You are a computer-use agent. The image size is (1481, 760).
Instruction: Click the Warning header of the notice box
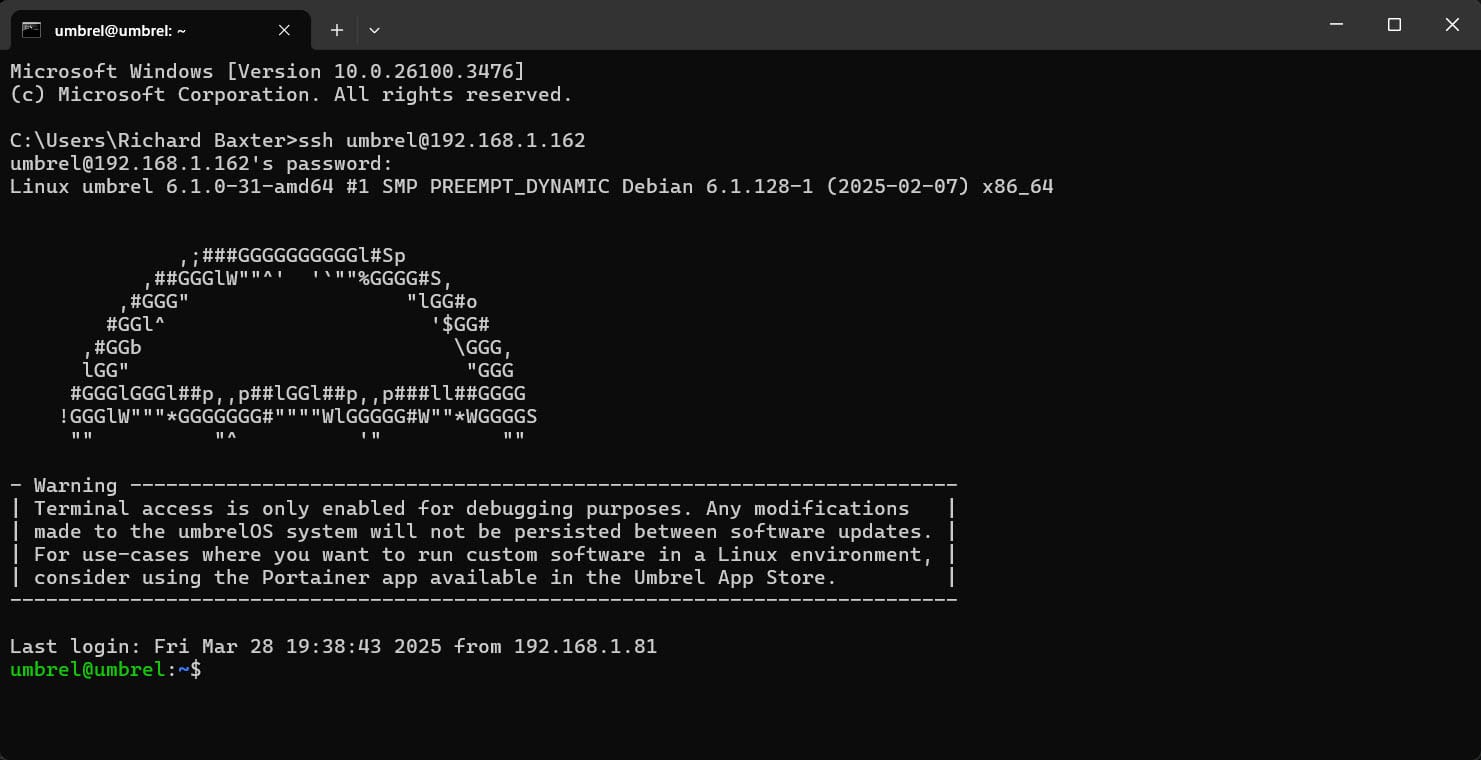tap(75, 485)
